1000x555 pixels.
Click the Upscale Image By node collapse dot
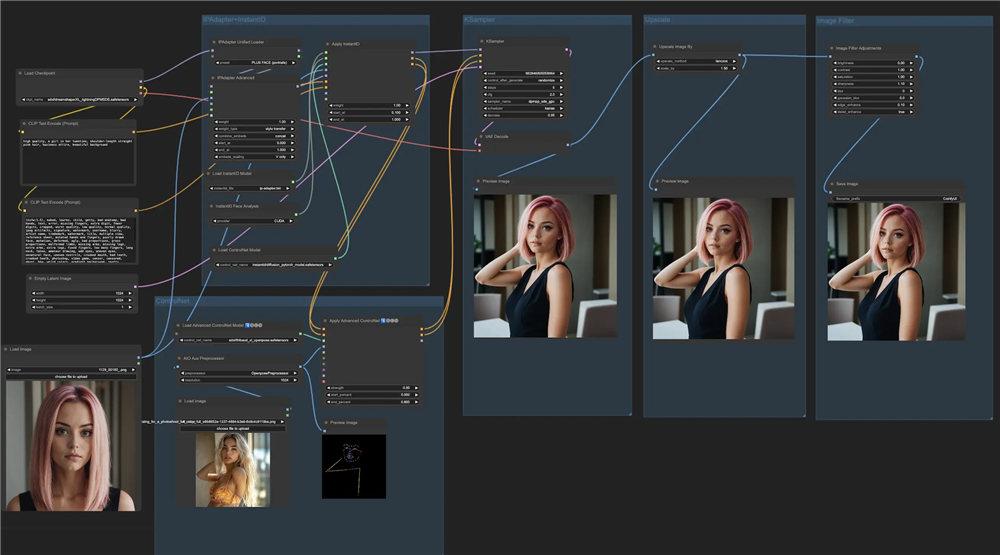tap(655, 46)
